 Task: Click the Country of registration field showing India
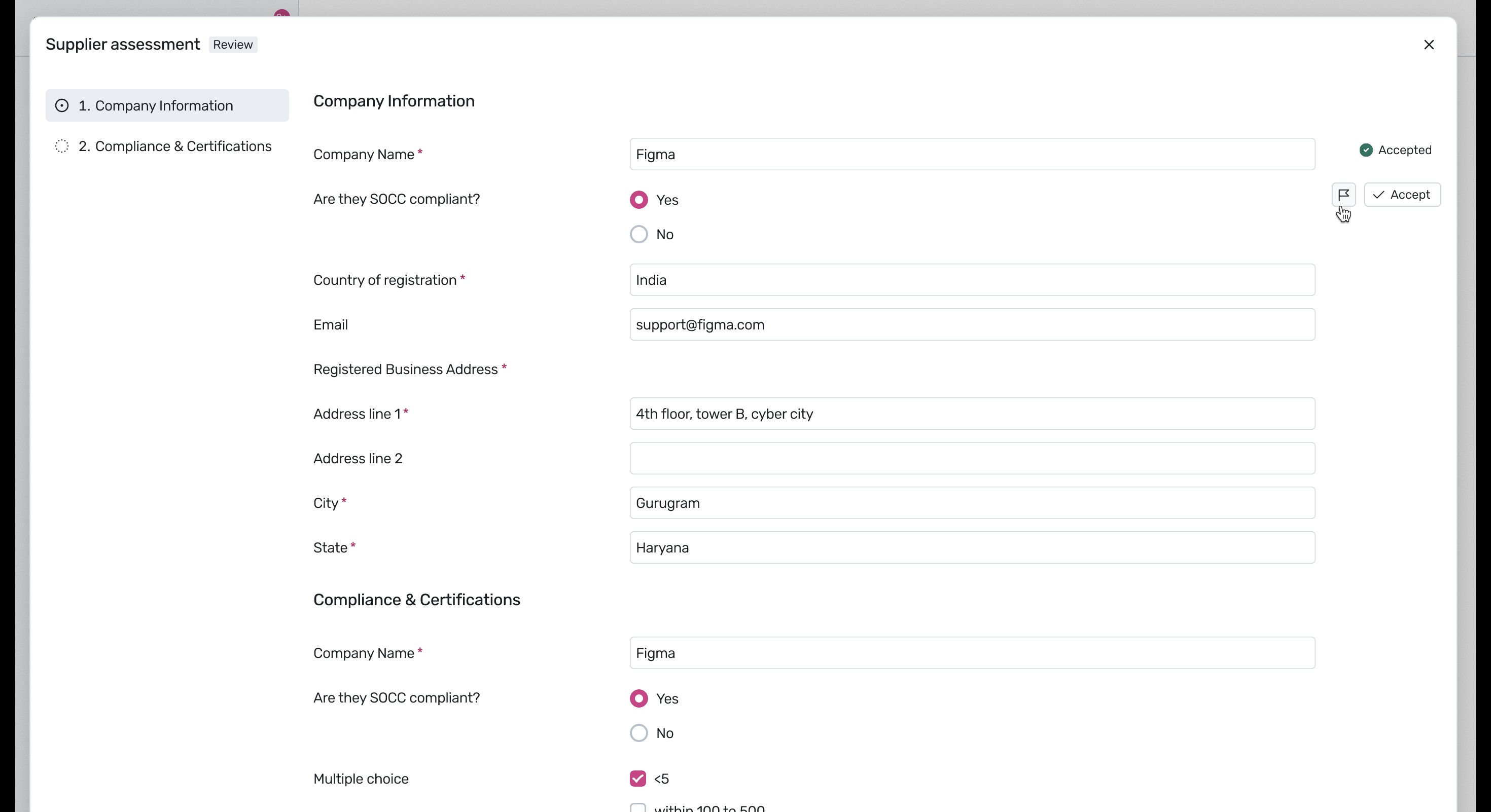(972, 280)
